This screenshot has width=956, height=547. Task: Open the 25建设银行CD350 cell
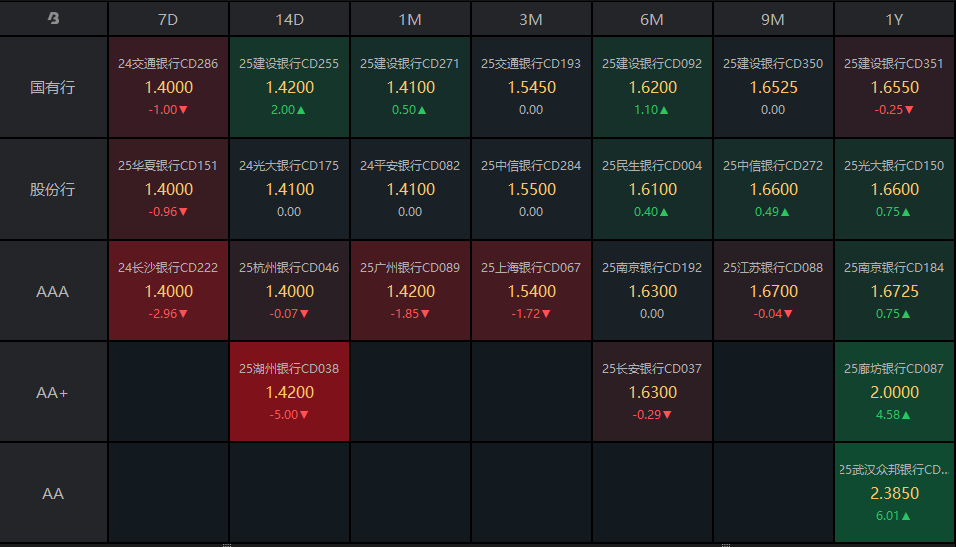(773, 87)
